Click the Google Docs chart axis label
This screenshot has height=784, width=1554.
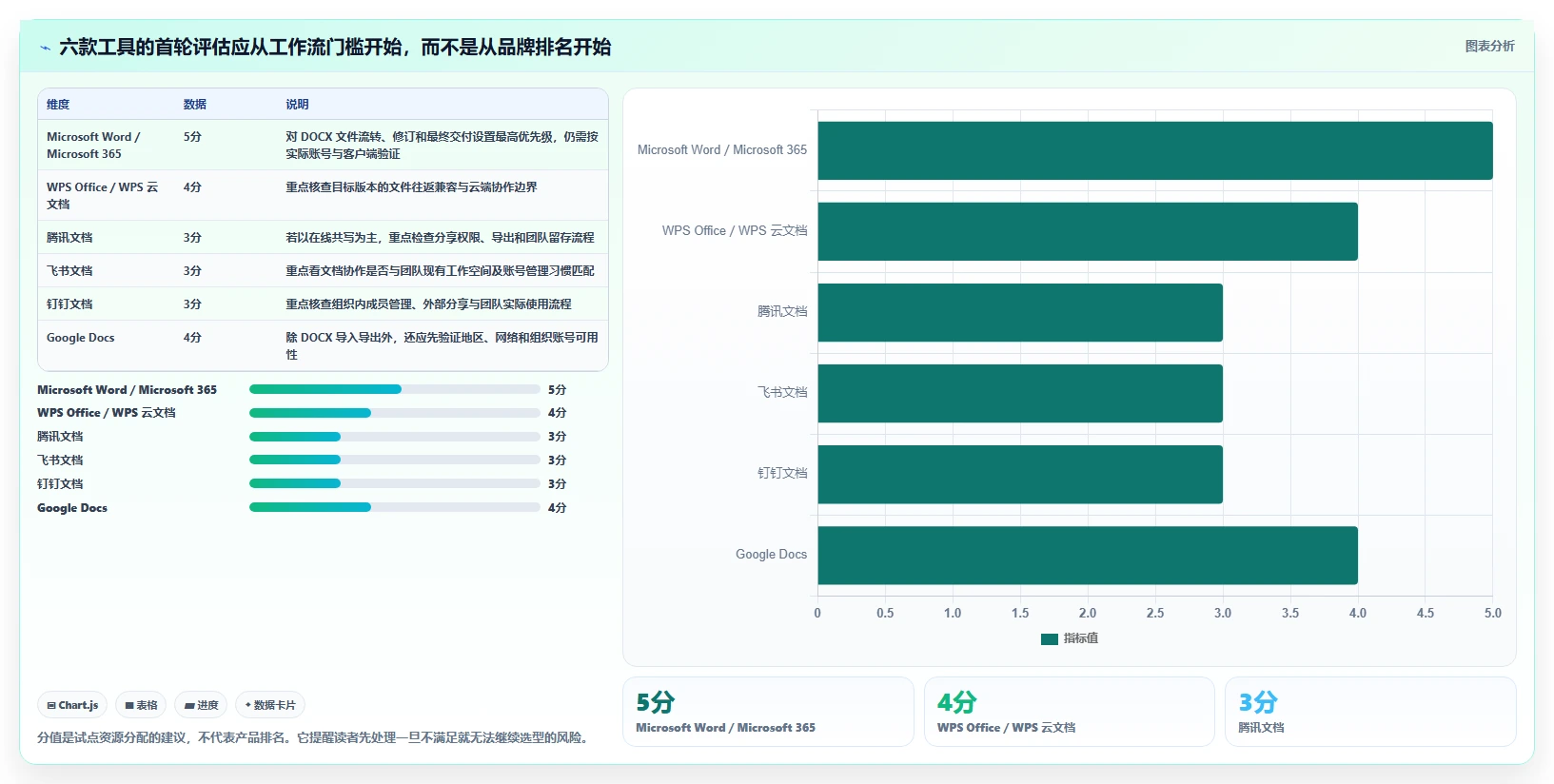tap(771, 554)
